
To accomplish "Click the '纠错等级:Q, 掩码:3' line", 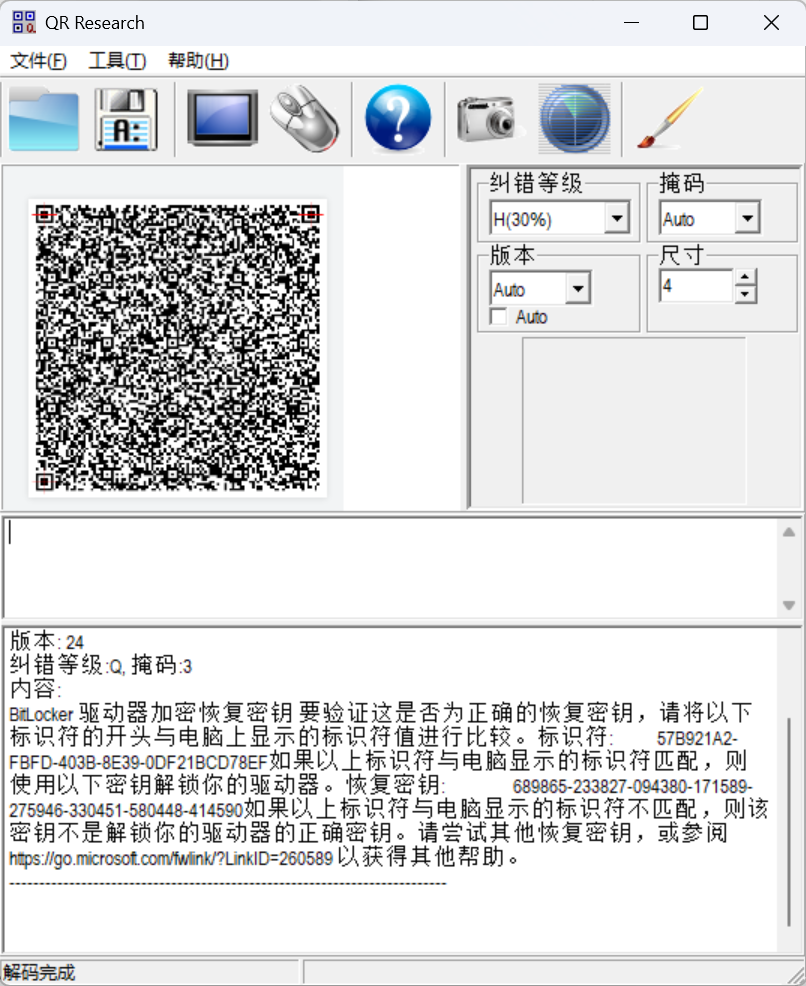I will click(101, 665).
